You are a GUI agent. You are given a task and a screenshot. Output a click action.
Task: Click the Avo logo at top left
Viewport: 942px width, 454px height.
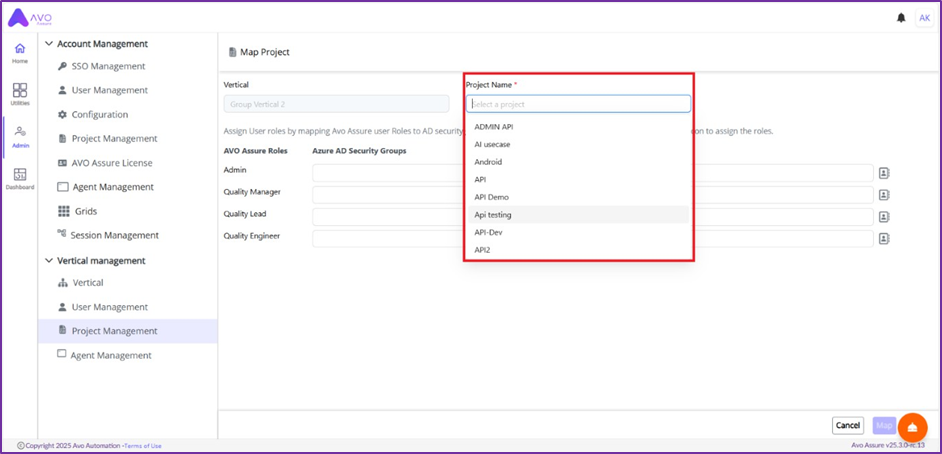coord(32,18)
